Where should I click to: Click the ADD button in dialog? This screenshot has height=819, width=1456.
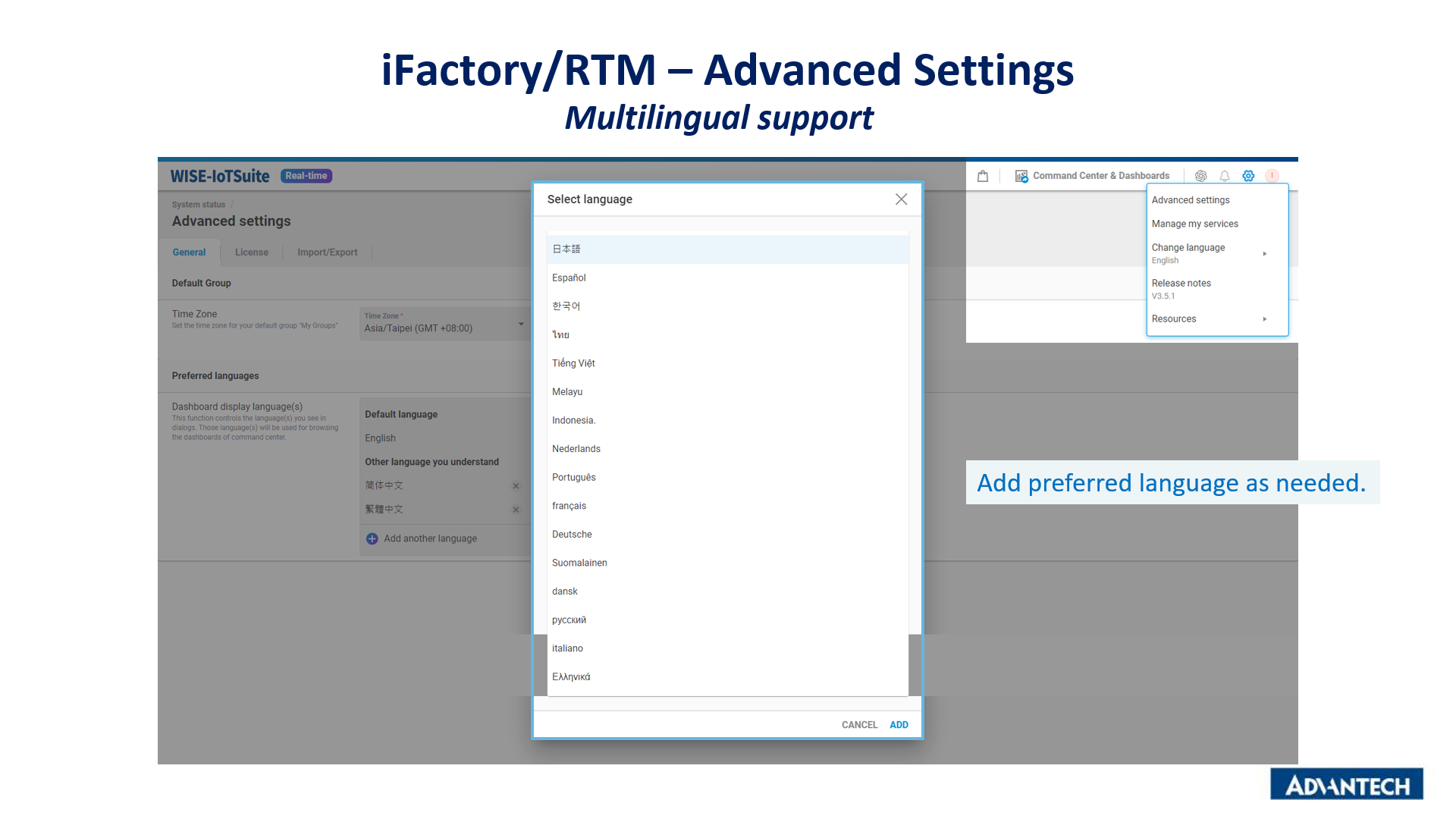tap(899, 725)
